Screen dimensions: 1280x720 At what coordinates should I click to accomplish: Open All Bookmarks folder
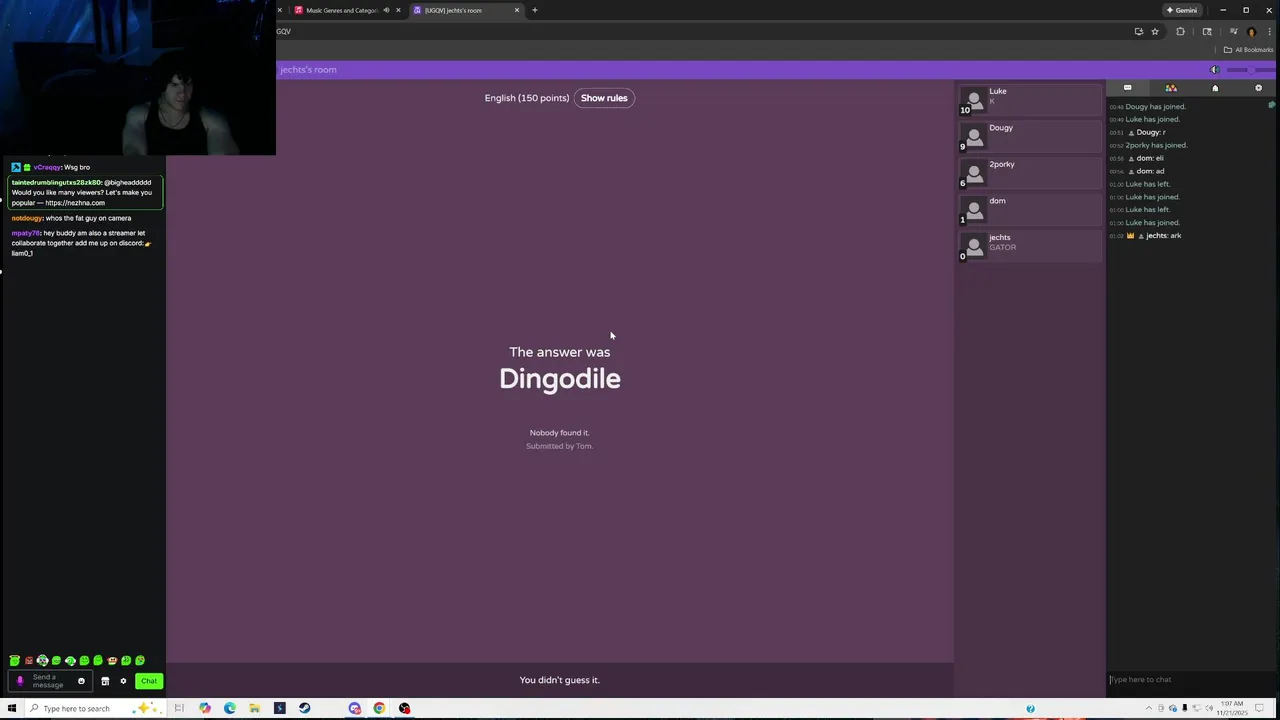tap(1248, 50)
